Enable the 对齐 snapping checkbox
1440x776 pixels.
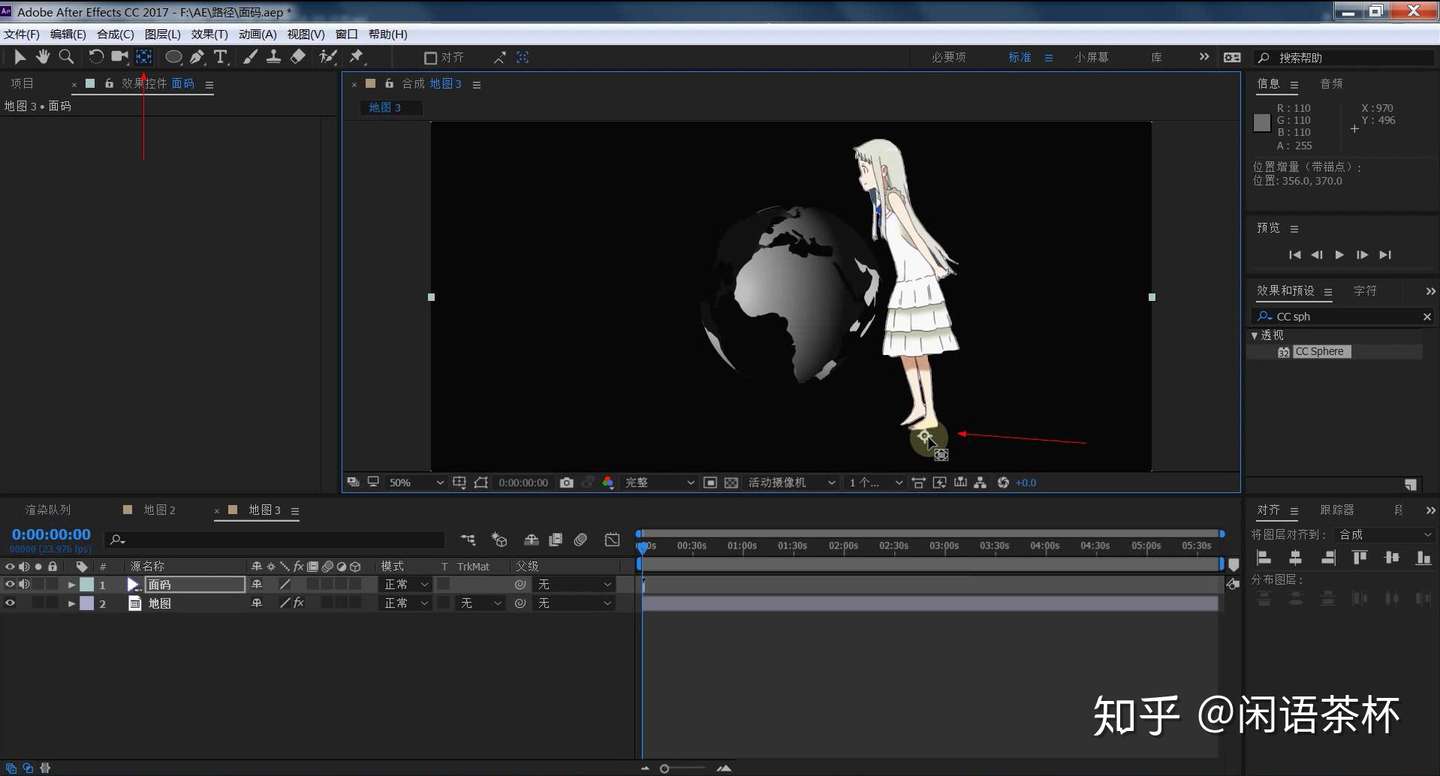[431, 58]
